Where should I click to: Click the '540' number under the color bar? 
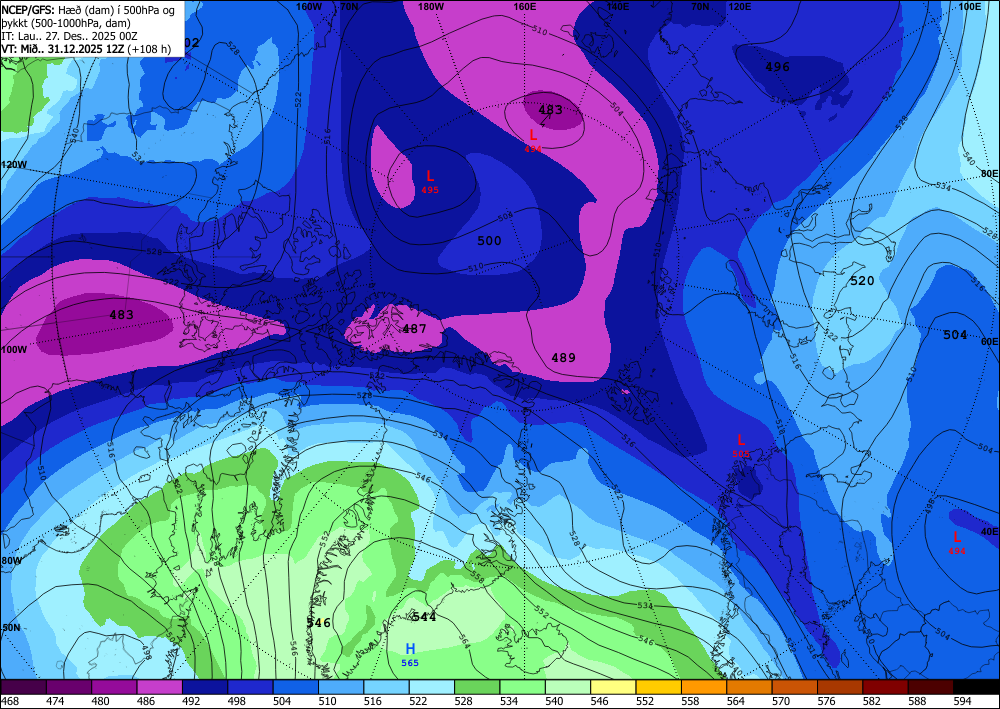(x=554, y=702)
